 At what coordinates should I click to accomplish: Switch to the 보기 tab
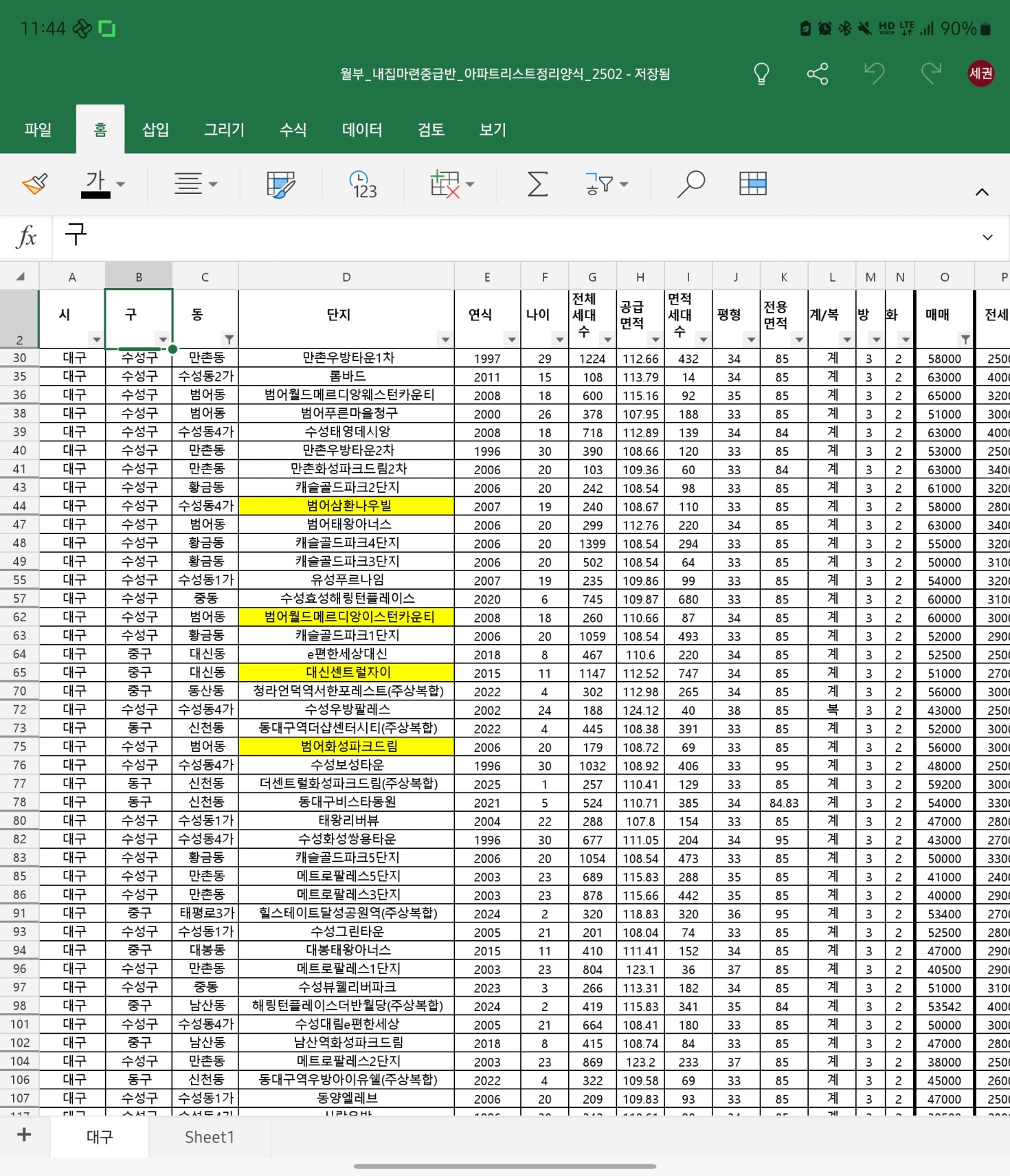tap(493, 129)
